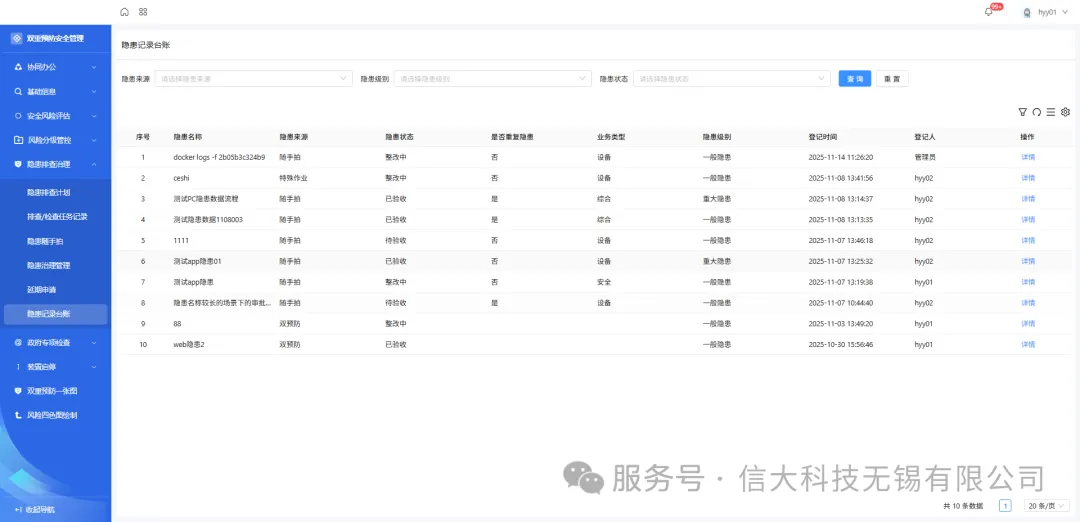Open the hyy01 user menu arrow
The image size is (1080, 522).
coord(1065,12)
